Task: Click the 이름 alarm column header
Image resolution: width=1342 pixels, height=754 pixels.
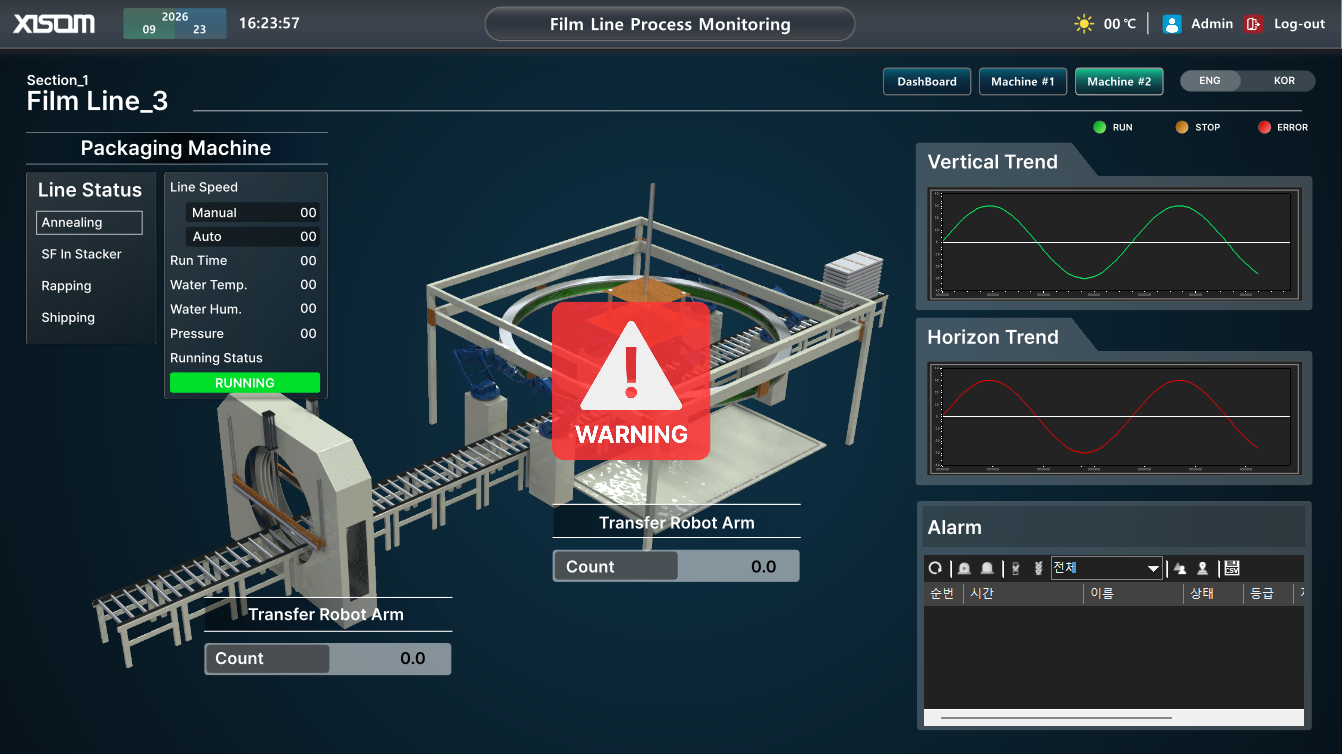Action: 1133,594
